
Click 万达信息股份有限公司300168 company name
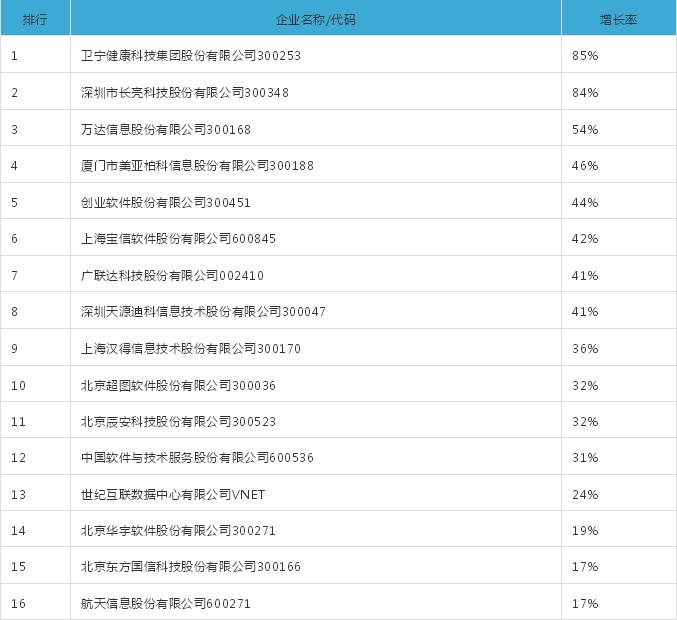point(165,129)
